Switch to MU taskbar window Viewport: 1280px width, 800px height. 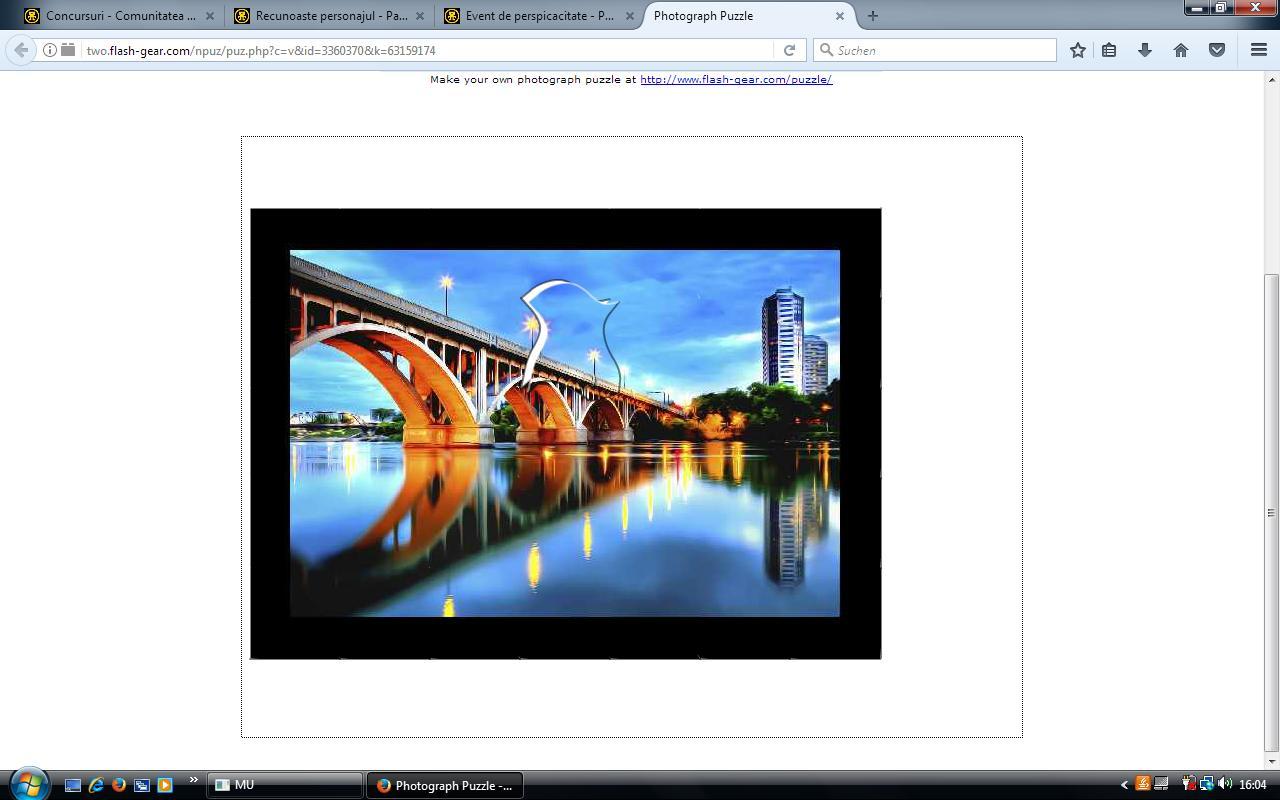pyautogui.click(x=285, y=785)
